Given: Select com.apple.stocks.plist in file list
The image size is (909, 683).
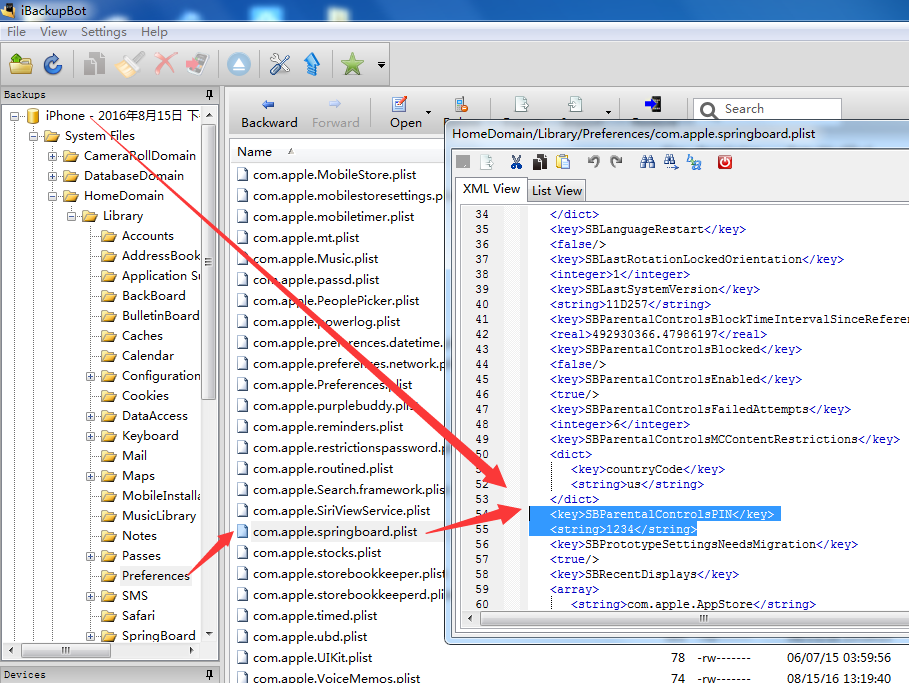Looking at the screenshot, I should 316,552.
